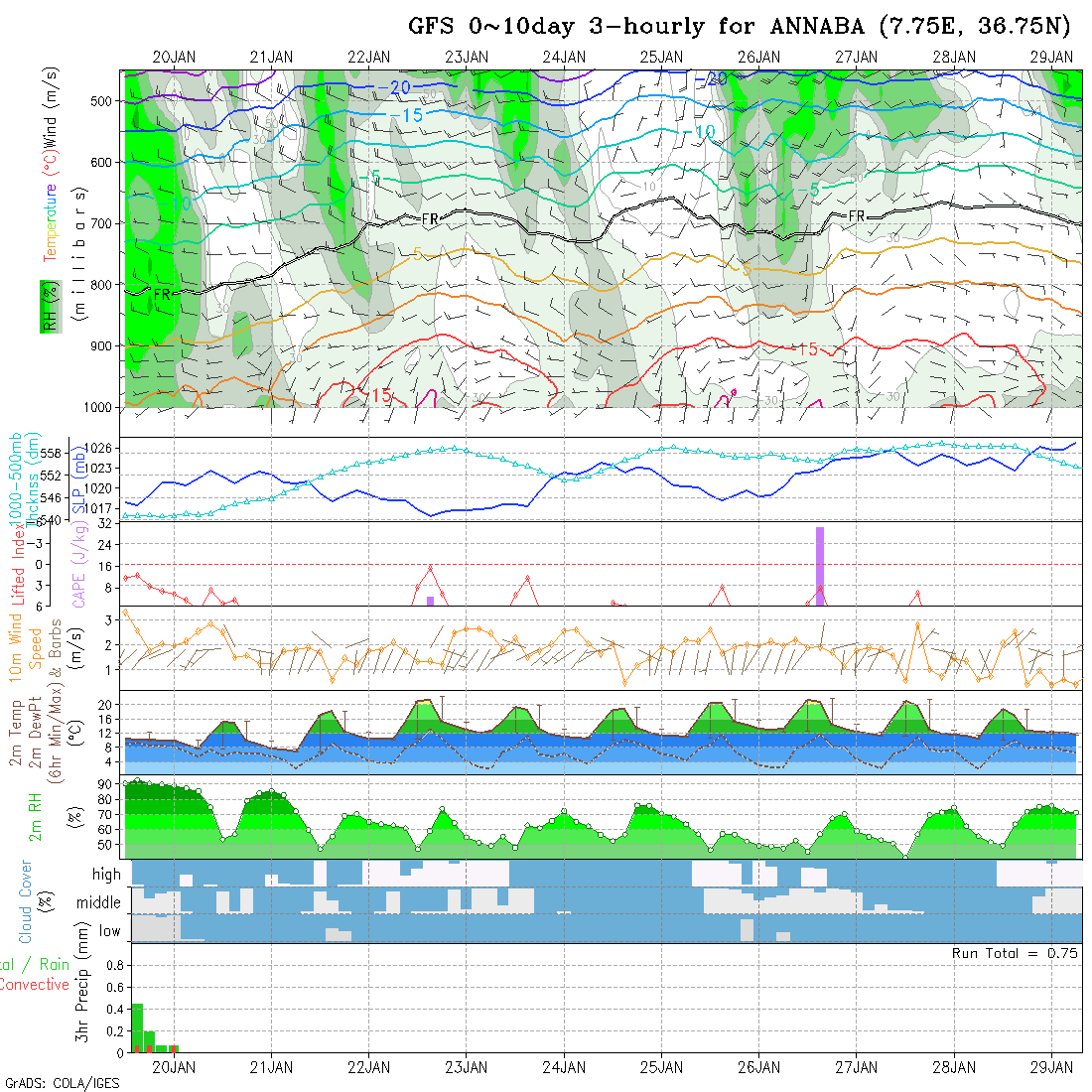The image size is (1092, 1092).
Task: Select the high cloud row label
Action: tap(106, 875)
